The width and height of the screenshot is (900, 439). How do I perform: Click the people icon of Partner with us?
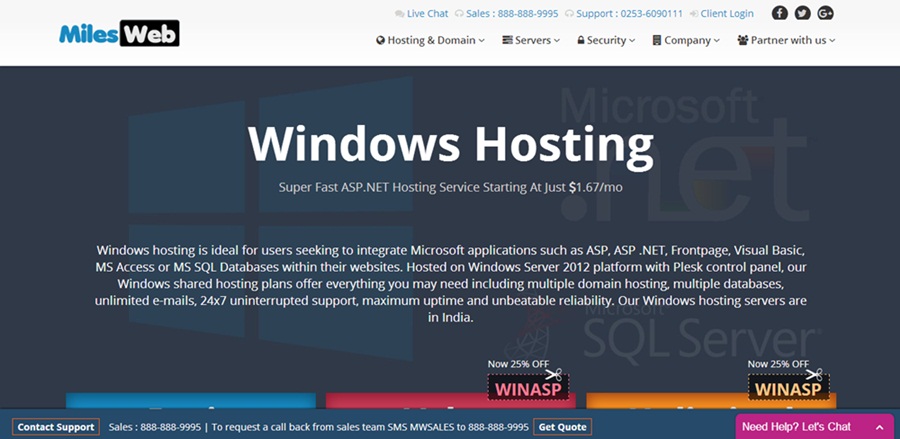pos(743,40)
